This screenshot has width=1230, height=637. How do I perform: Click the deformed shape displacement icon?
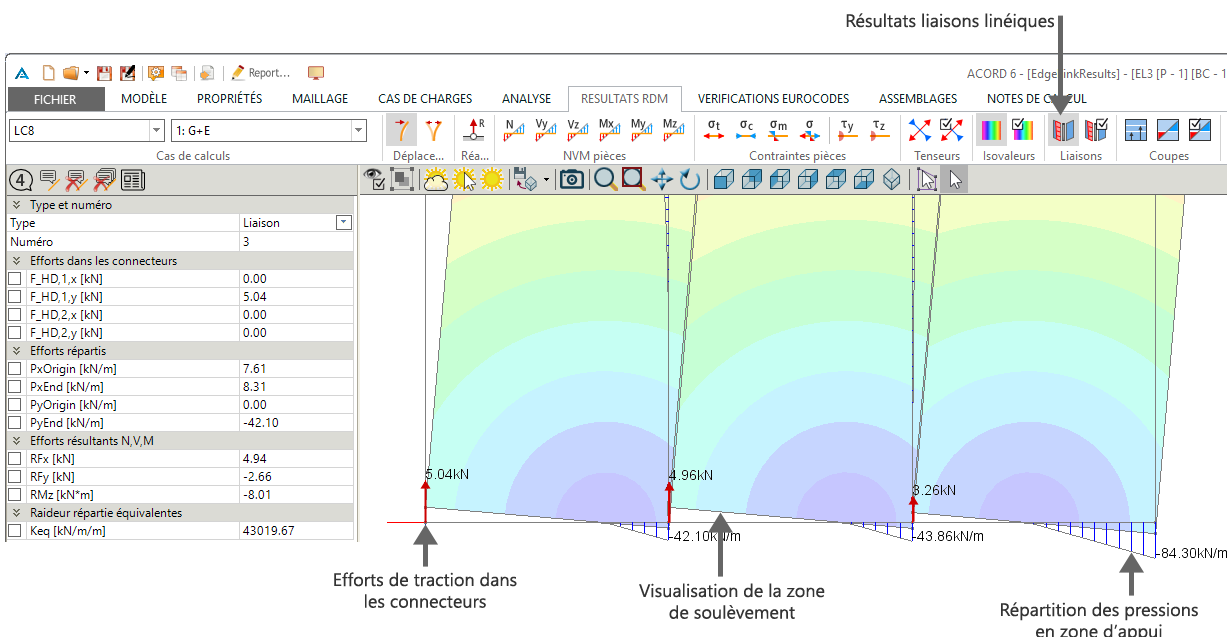point(401,129)
